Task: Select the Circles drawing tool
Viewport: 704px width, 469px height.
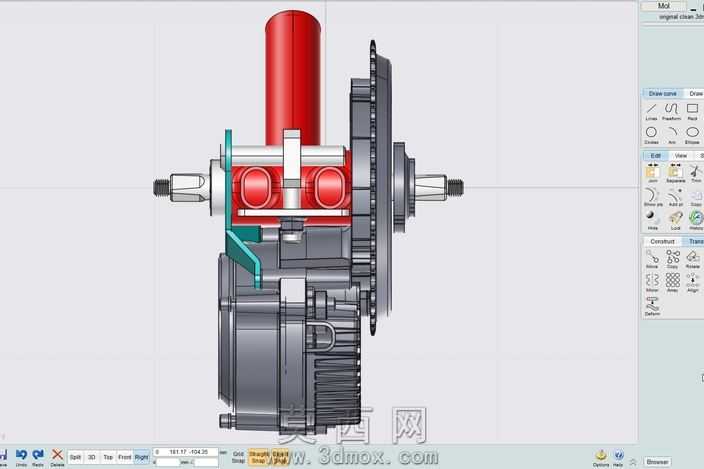Action: pyautogui.click(x=651, y=136)
